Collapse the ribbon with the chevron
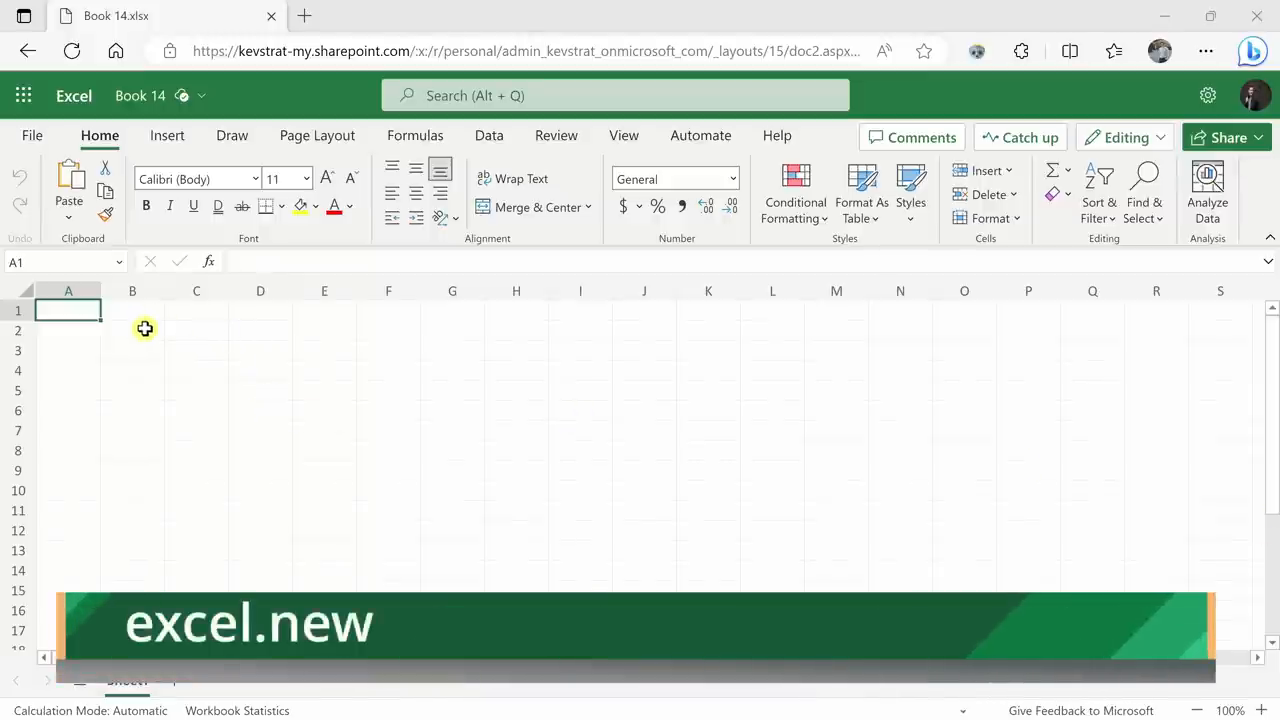This screenshot has width=1280, height=720. 1270,237
